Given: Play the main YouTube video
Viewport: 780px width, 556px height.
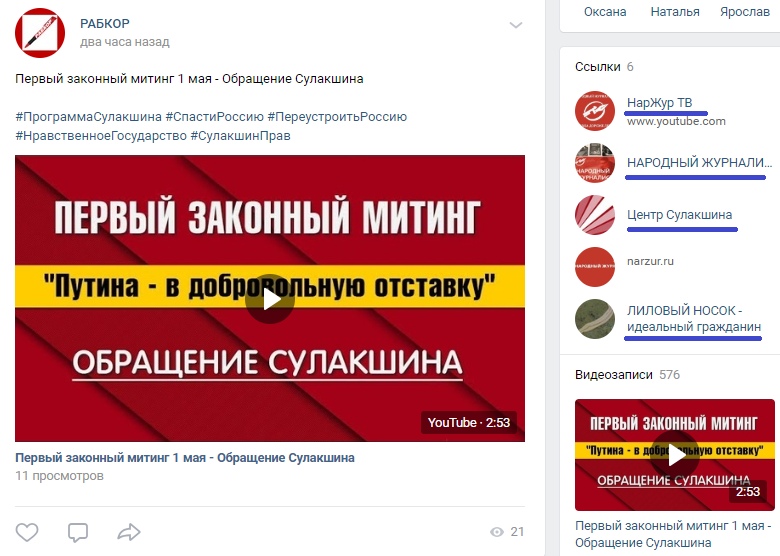Looking at the screenshot, I should click(270, 299).
